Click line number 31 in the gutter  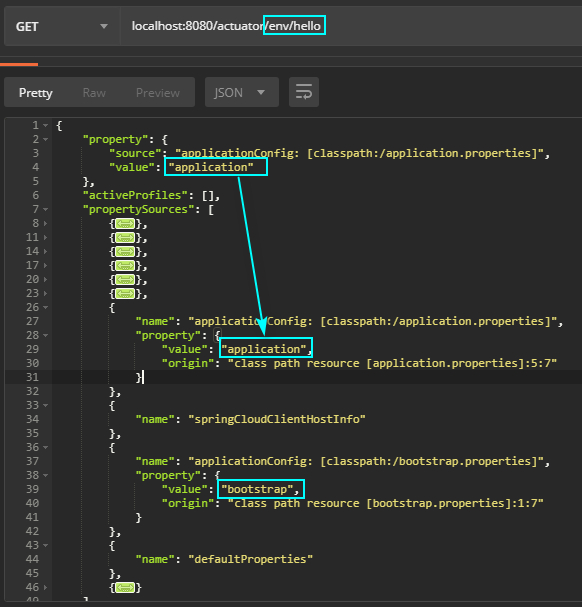pos(33,377)
